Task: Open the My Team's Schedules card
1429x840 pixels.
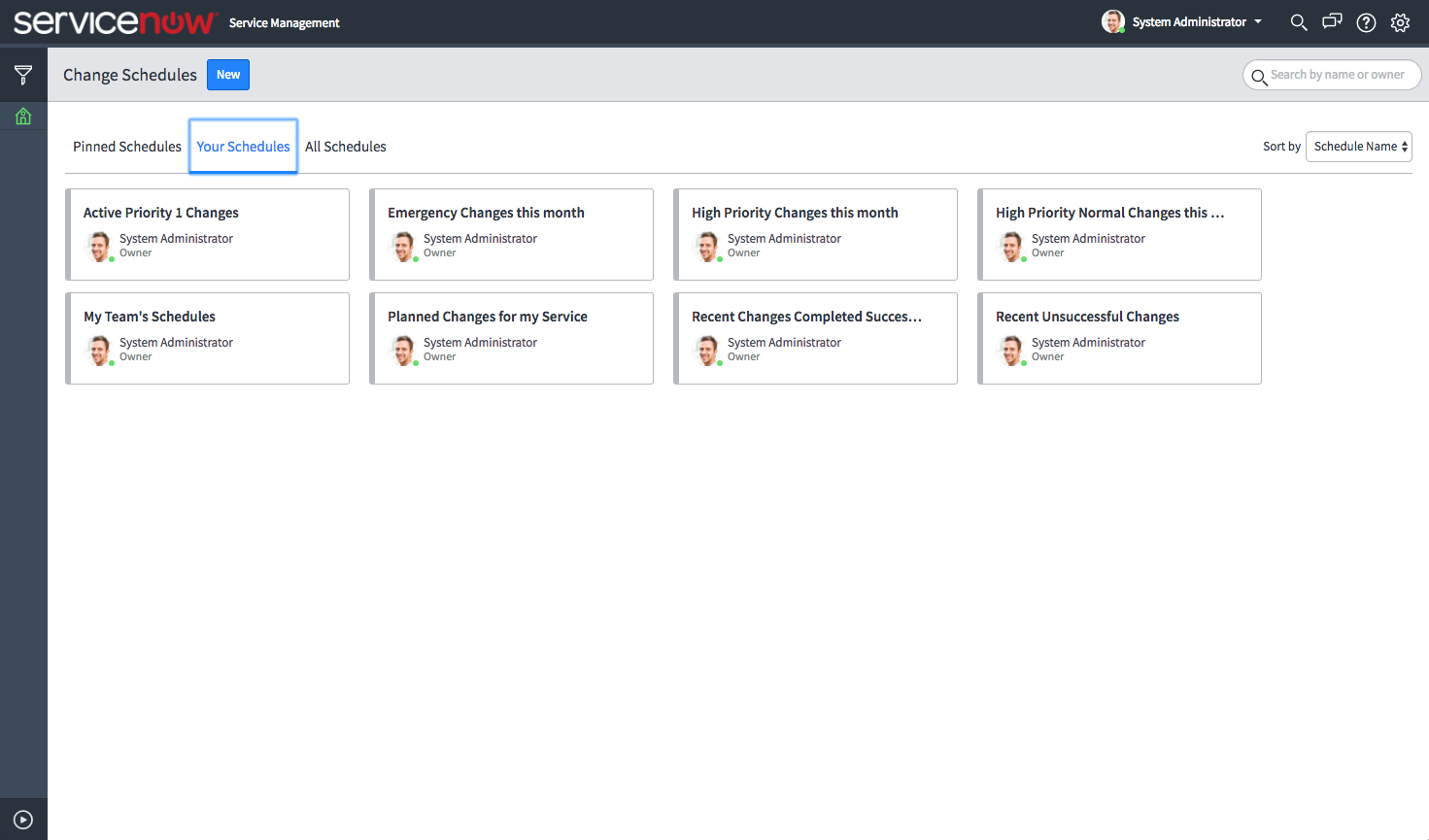Action: point(207,338)
